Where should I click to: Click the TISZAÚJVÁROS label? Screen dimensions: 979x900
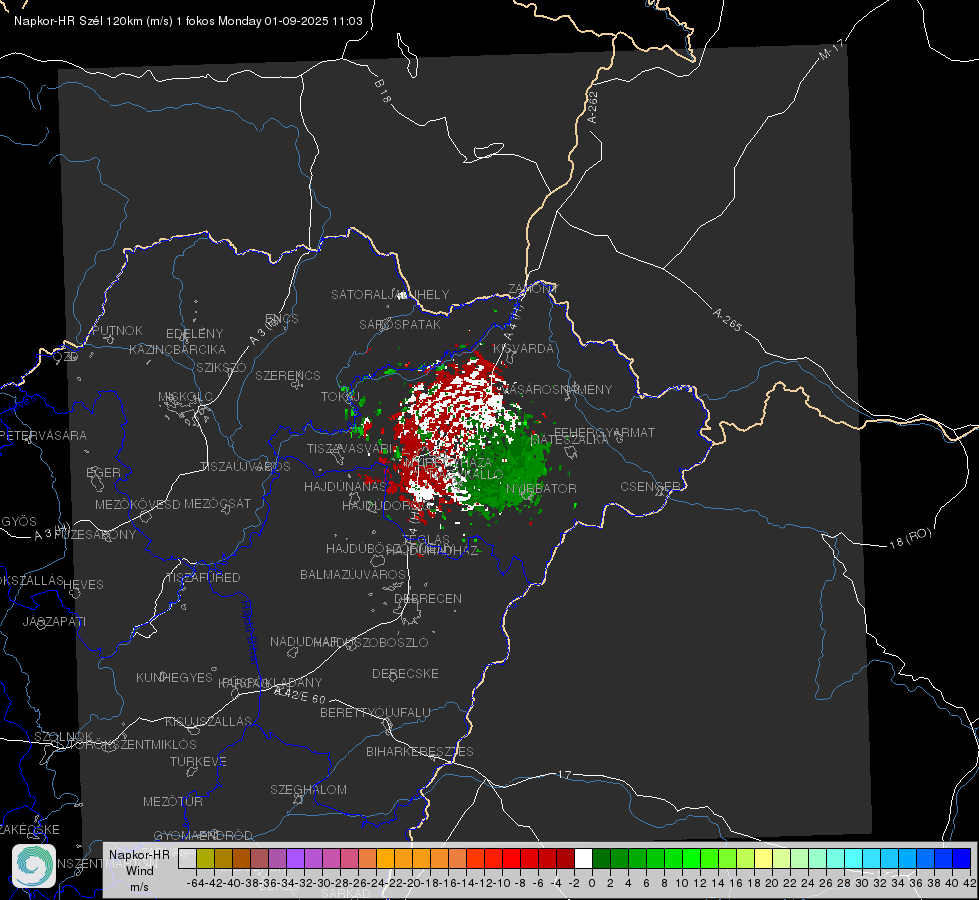(245, 467)
